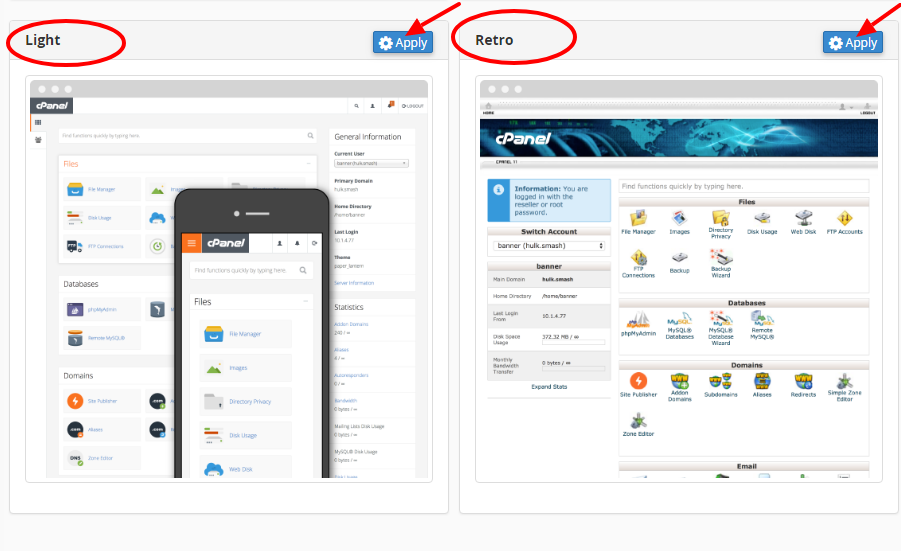This screenshot has width=901, height=551.
Task: Click Backup Wizard icon in Retro preview
Action: click(721, 257)
